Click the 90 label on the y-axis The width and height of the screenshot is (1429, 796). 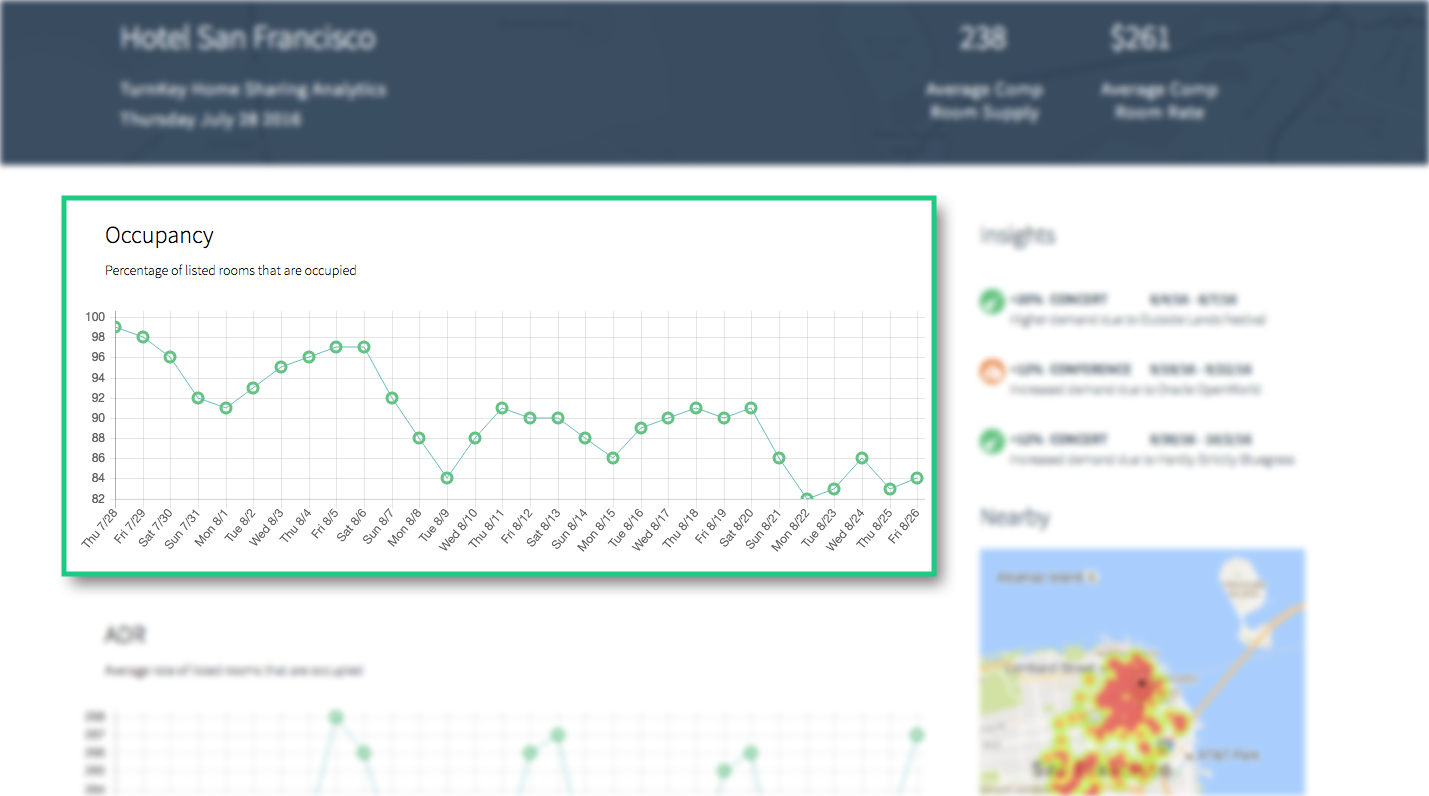pos(98,418)
